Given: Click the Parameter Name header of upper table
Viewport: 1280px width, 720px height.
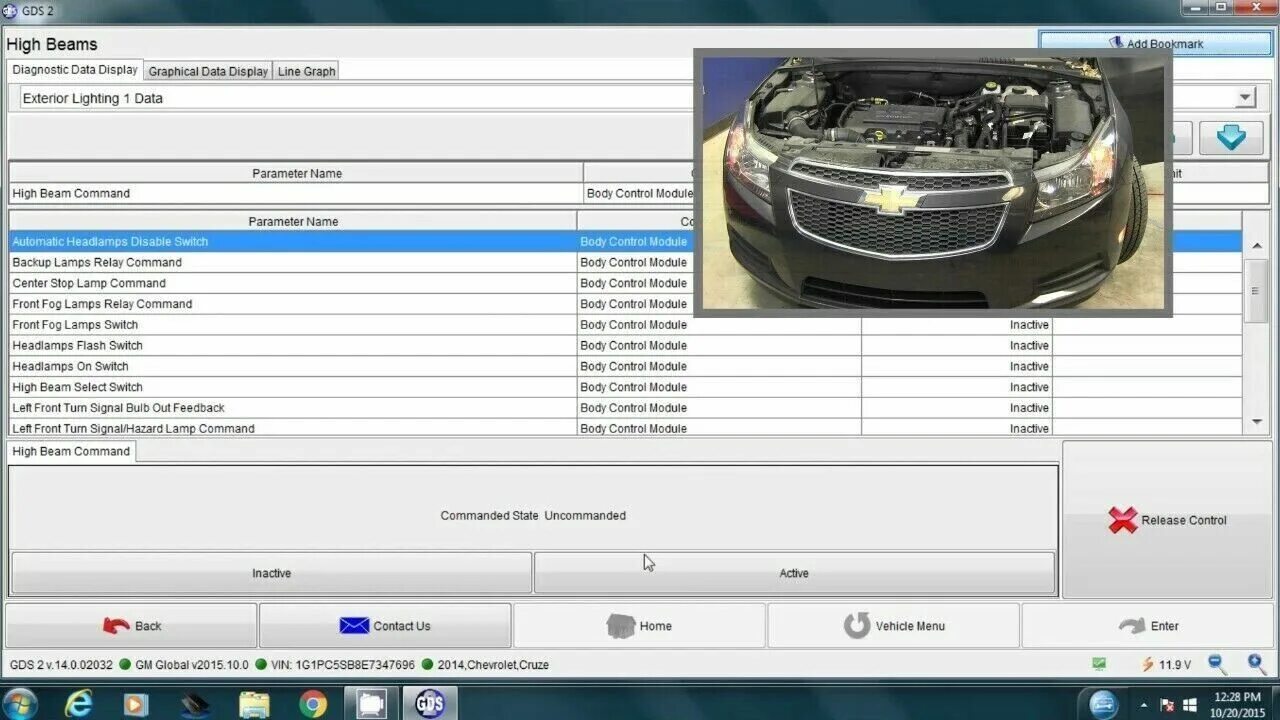Looking at the screenshot, I should click(296, 173).
